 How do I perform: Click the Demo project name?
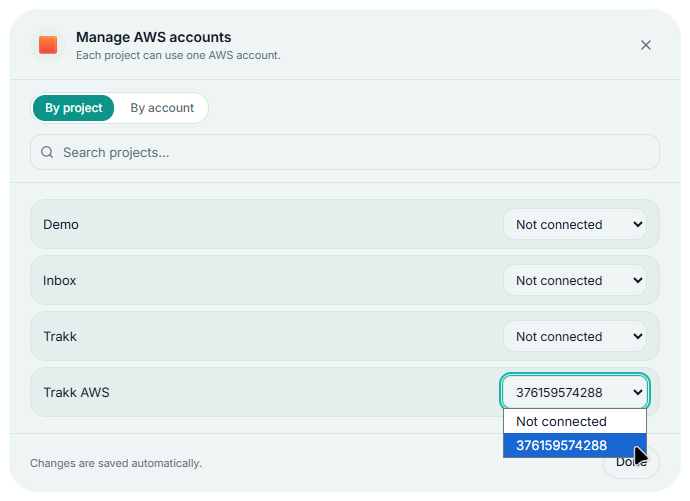(x=61, y=224)
